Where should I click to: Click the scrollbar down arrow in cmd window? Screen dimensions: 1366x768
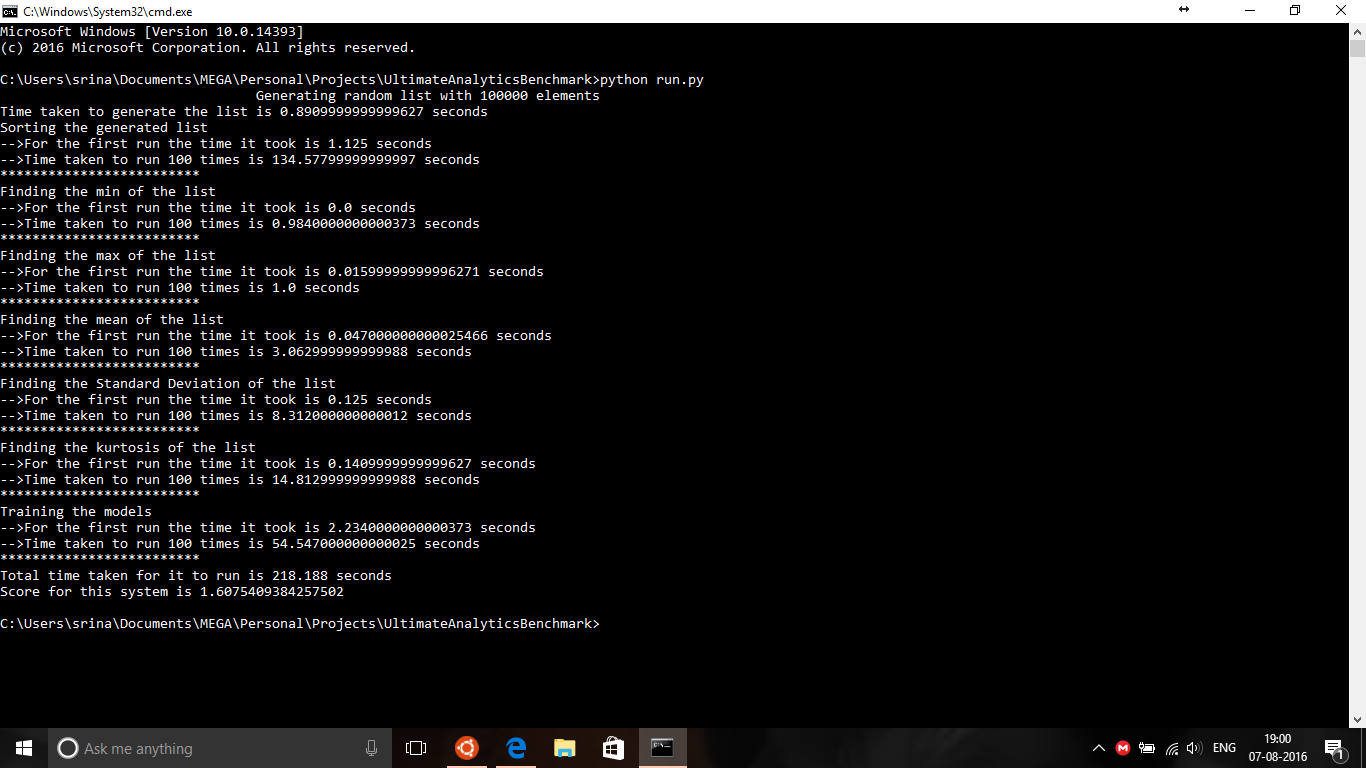pos(1357,719)
